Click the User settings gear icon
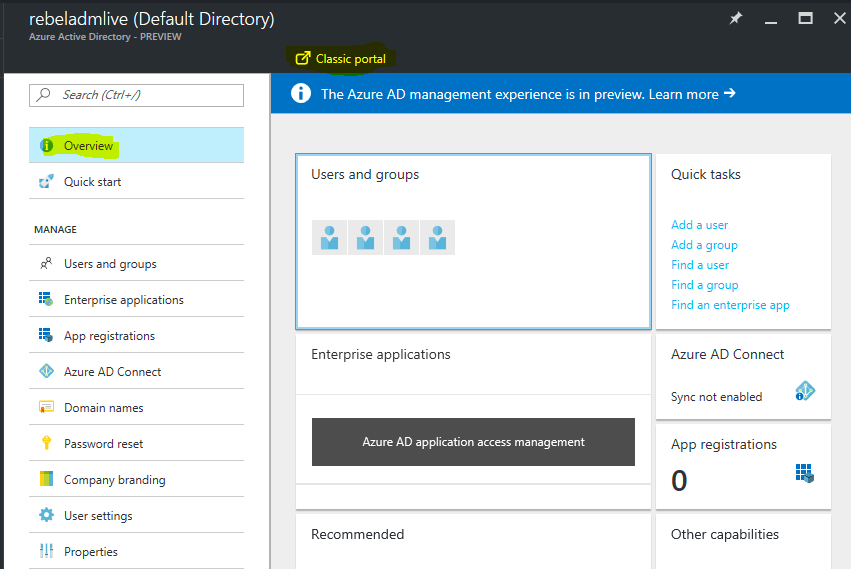Screen dimensions: 851x569 tap(47, 515)
